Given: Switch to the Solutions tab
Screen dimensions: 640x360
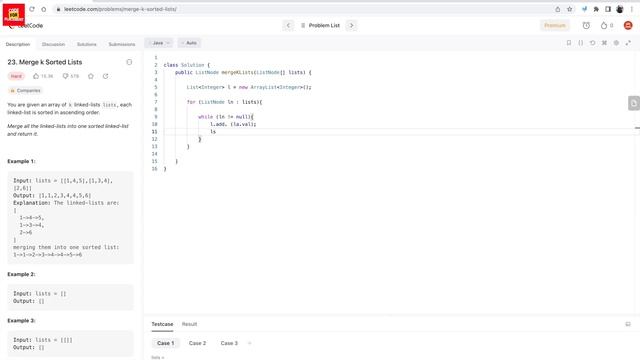Looking at the screenshot, I should (87, 44).
